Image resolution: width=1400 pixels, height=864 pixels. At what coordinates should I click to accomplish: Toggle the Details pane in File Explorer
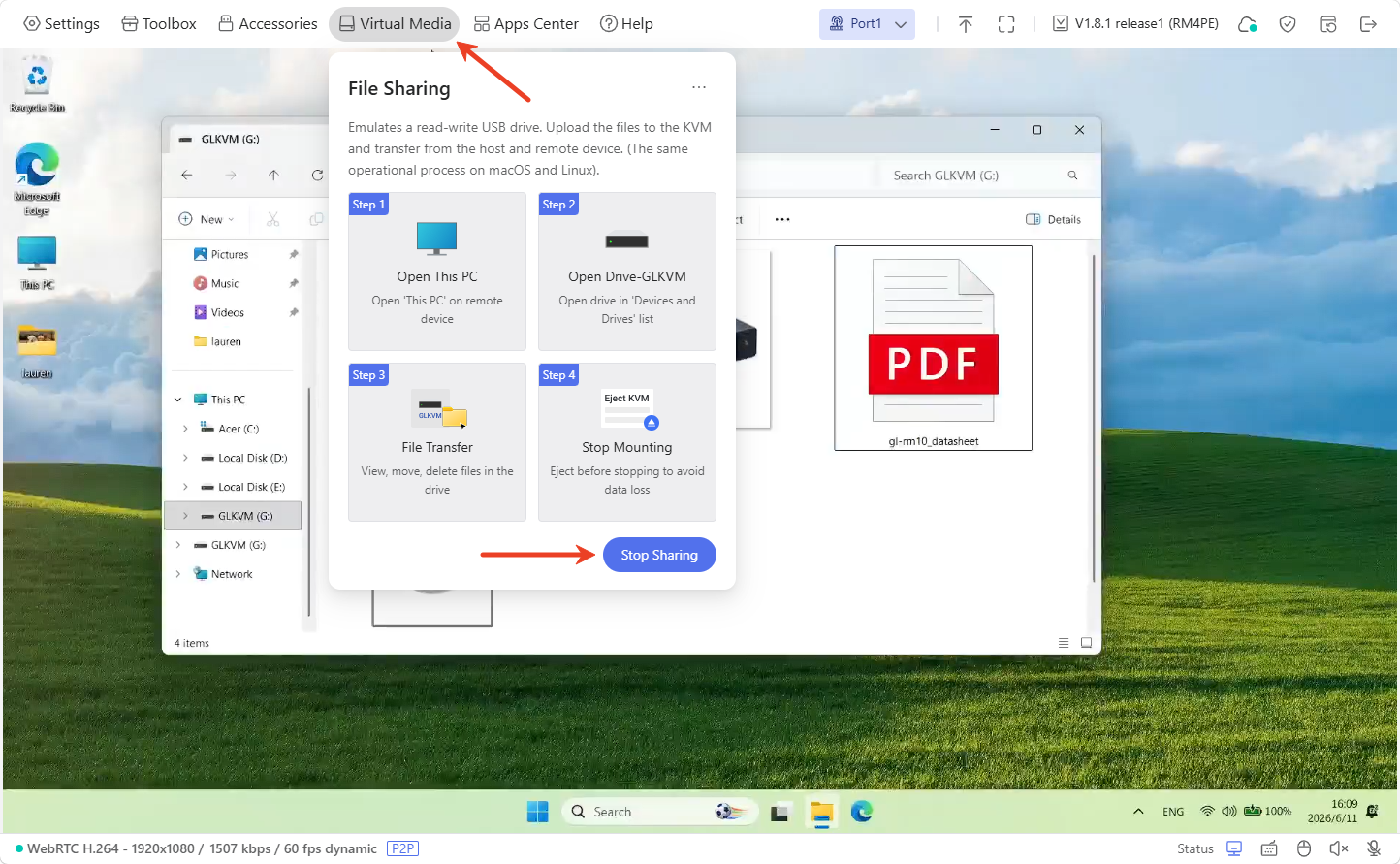[1054, 219]
